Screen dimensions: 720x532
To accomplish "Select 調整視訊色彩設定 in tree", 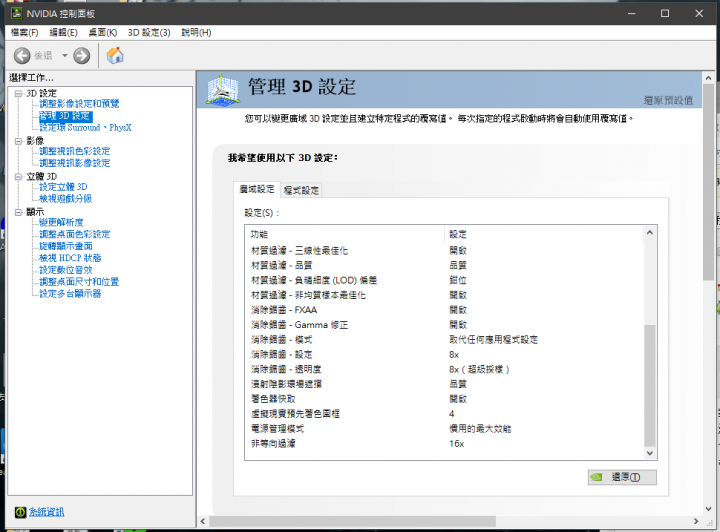I will point(74,151).
